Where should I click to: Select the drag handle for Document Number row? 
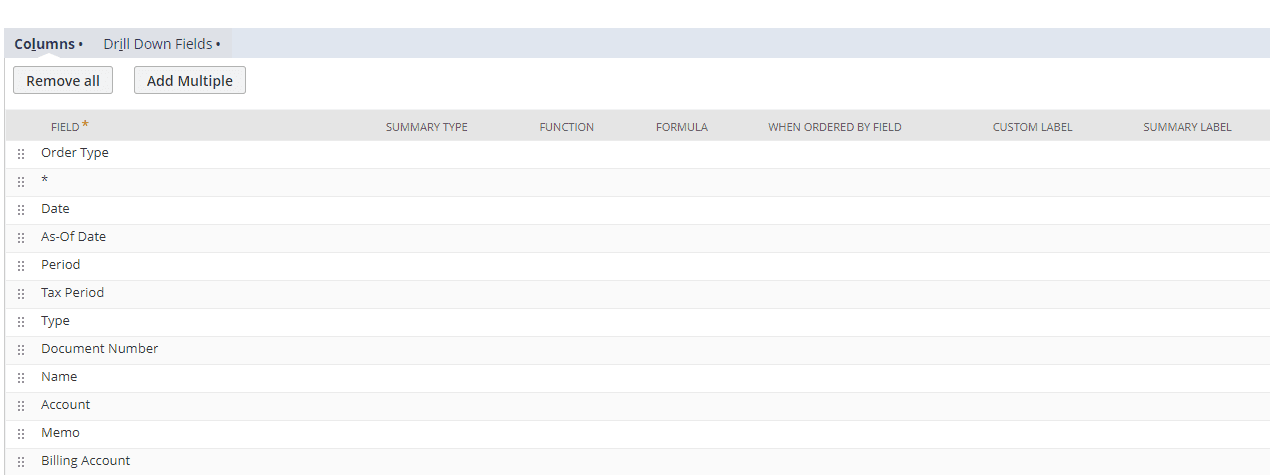tap(21, 350)
